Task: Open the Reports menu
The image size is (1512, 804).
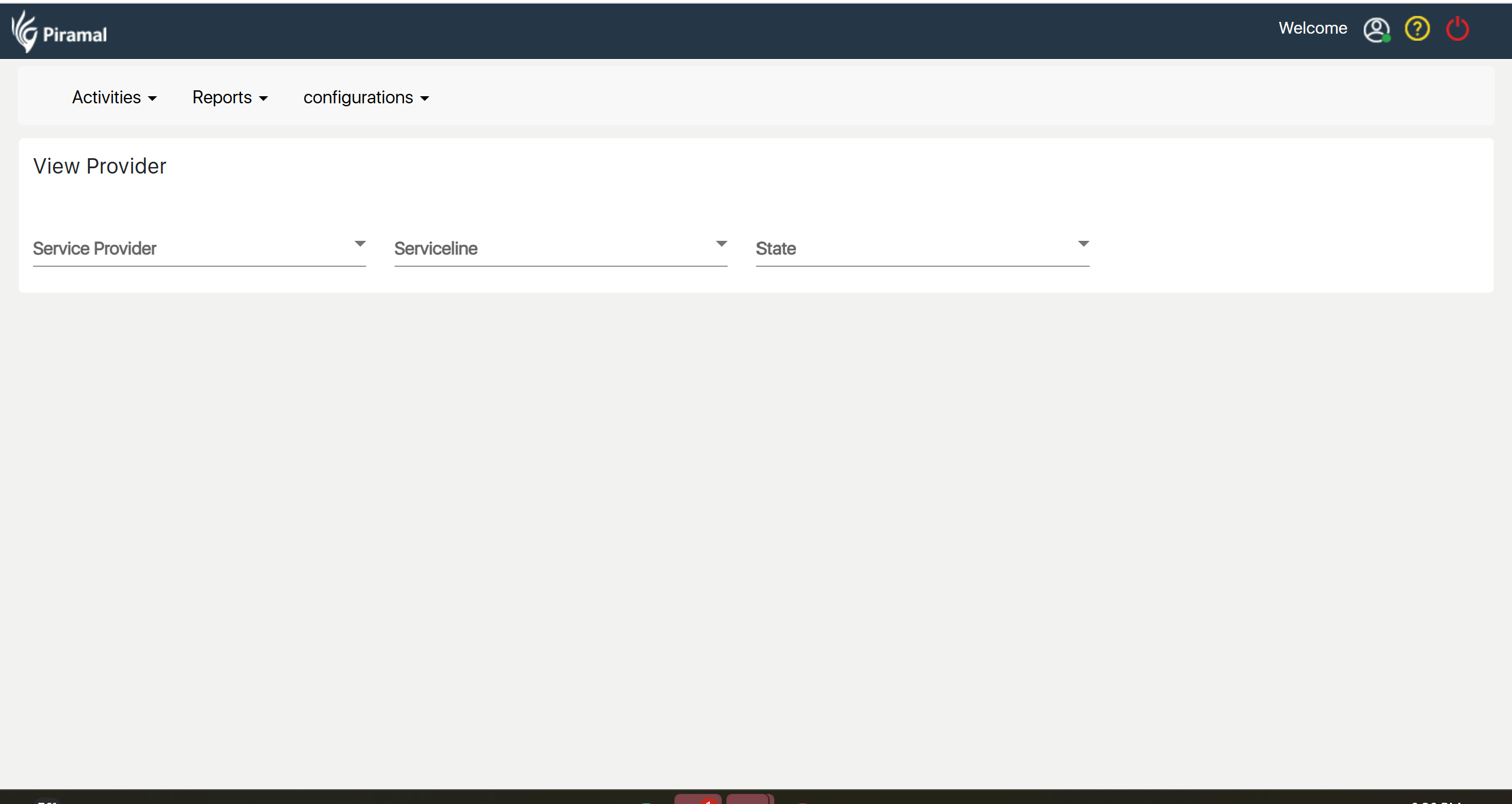Action: click(x=230, y=97)
